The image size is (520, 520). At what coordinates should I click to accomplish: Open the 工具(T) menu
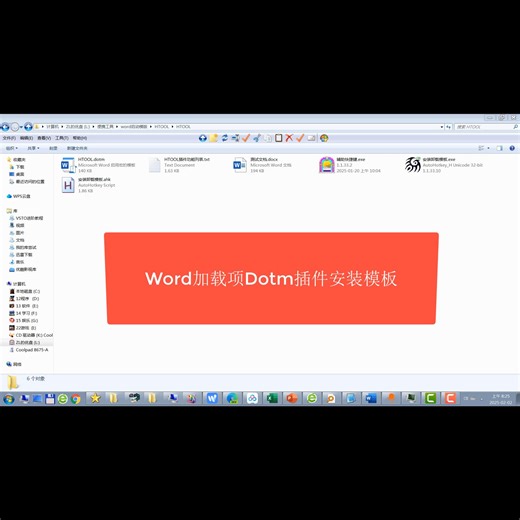click(62, 138)
